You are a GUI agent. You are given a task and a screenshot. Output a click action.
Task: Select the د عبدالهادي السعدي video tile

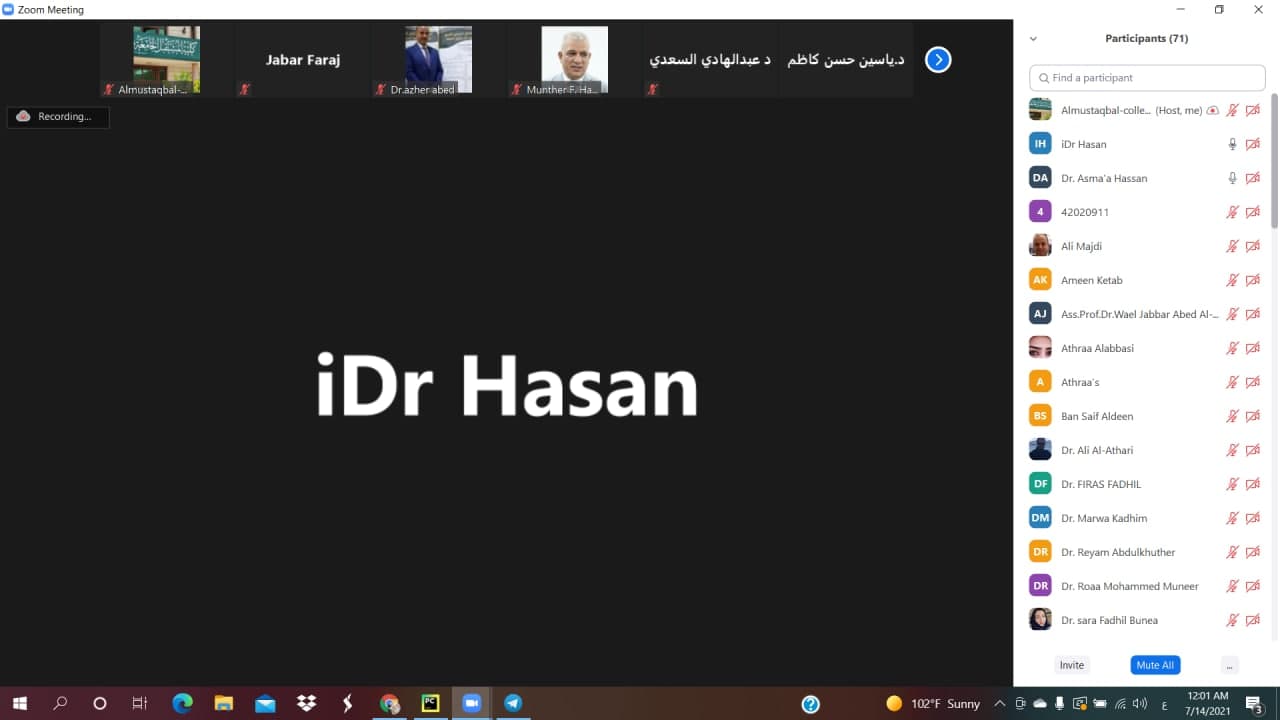coord(710,60)
